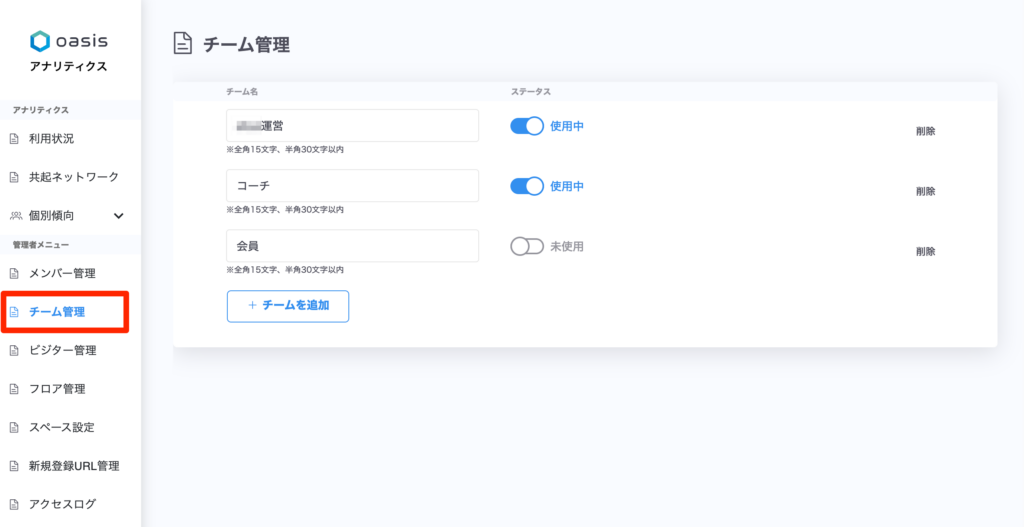This screenshot has width=1024, height=527.
Task: Go to チーム管理 in the sidebar
Action: (x=57, y=312)
